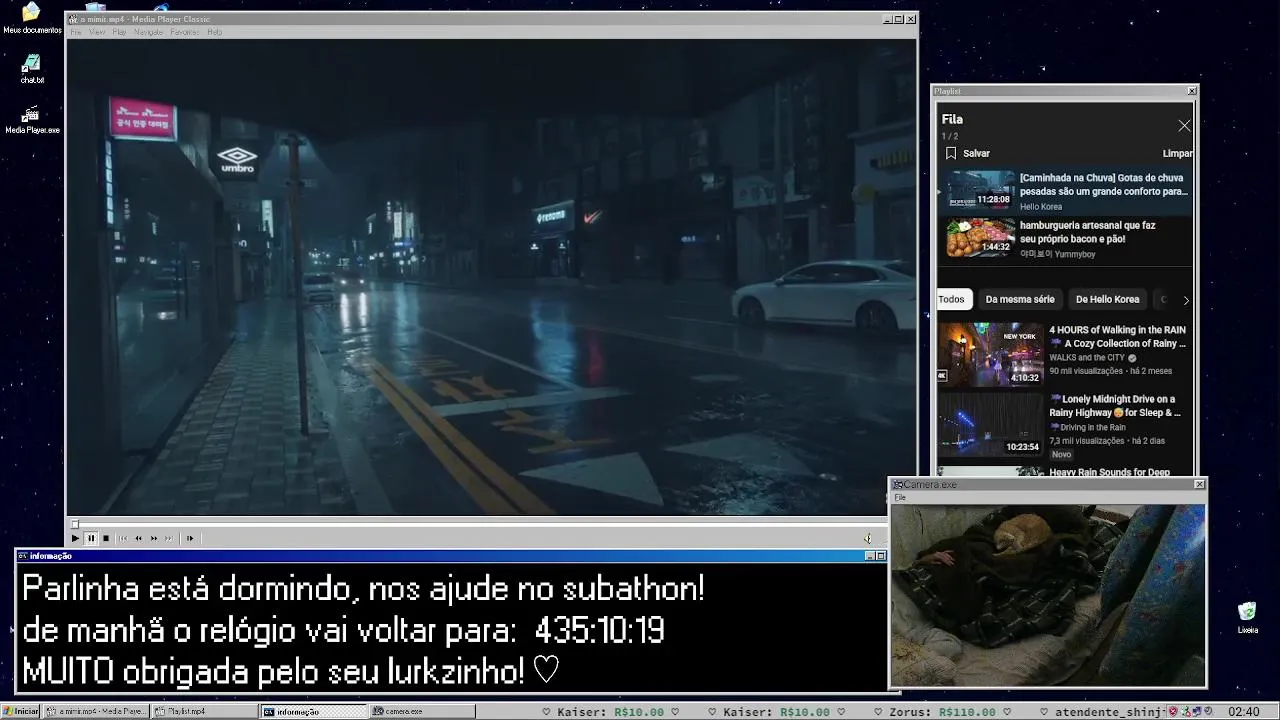This screenshot has width=1280, height=720.
Task: Click the hamburgueria artesanal video title
Action: point(1088,232)
